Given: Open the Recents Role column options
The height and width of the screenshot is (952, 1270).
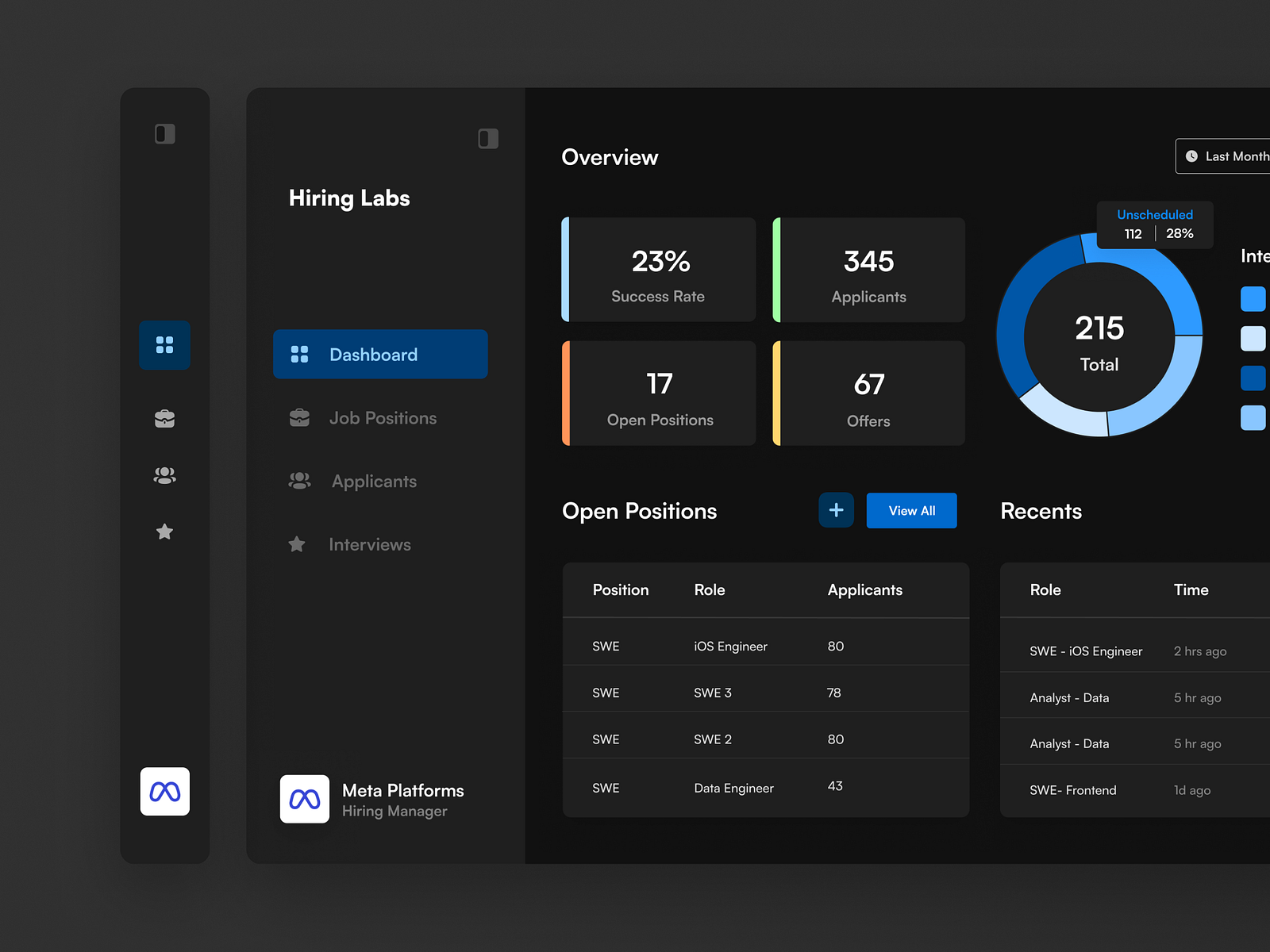Looking at the screenshot, I should click(1045, 590).
